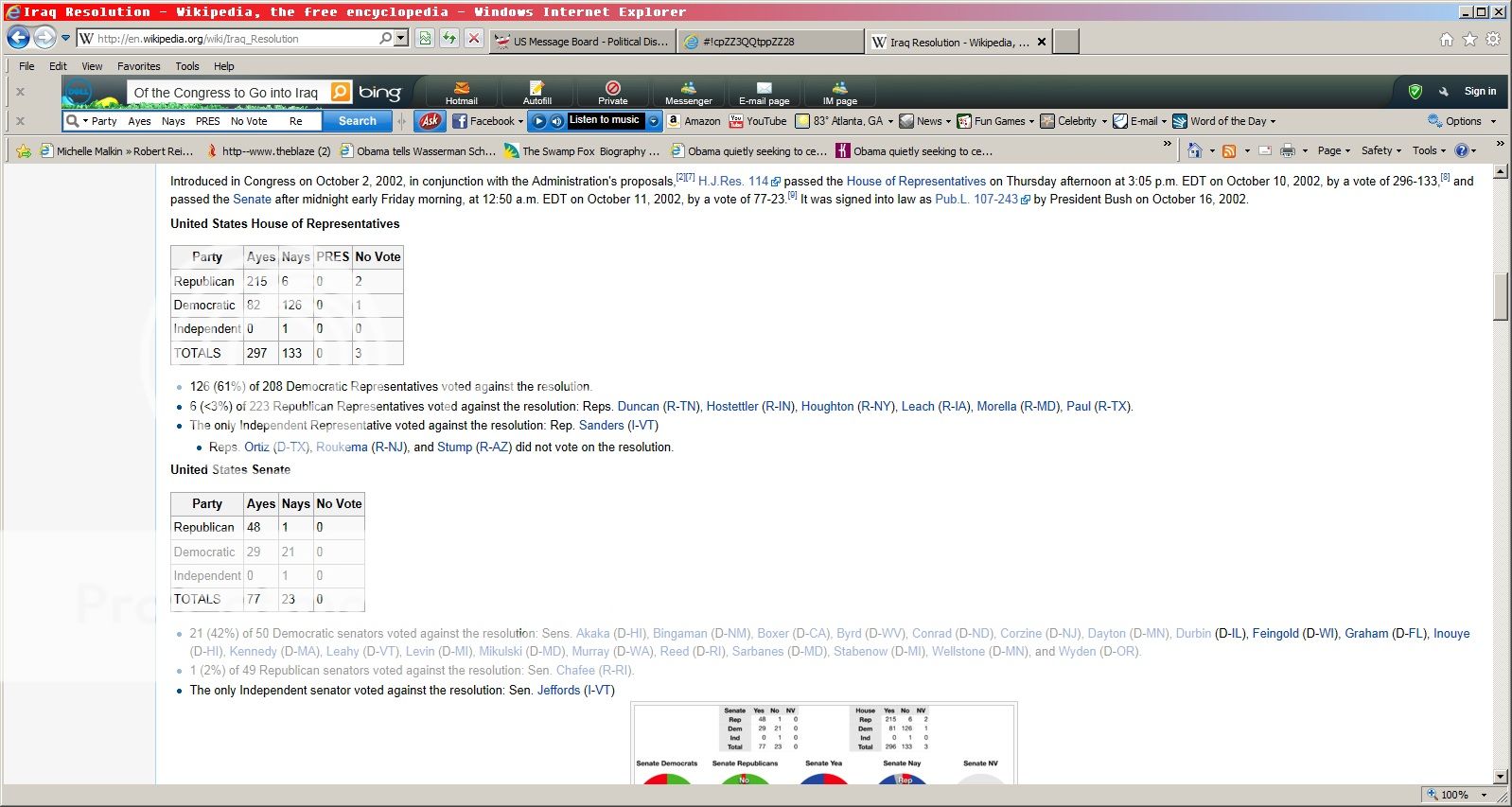Viewport: 1512px width, 807px height.
Task: Open the Safety dropdown menu
Action: pyautogui.click(x=1380, y=151)
